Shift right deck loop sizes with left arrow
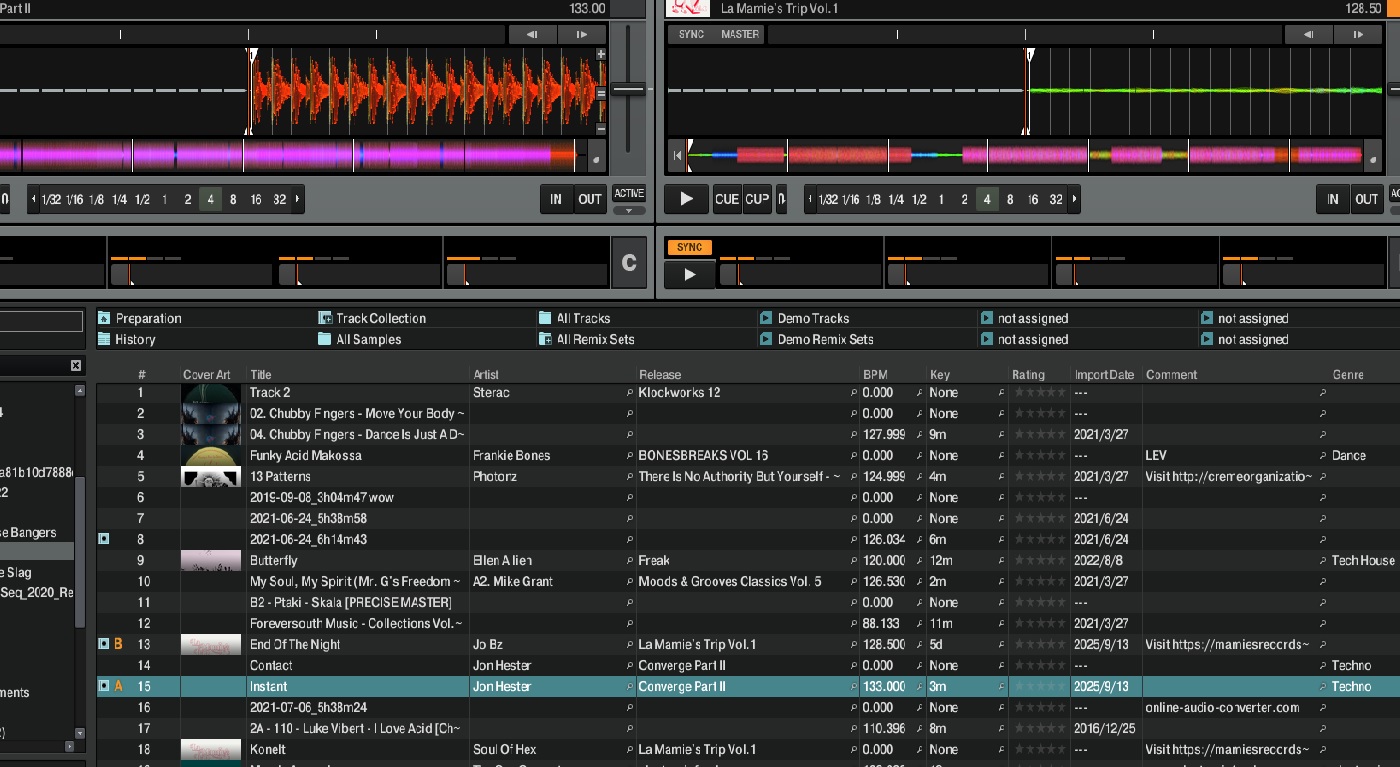1400x767 pixels. click(x=810, y=199)
